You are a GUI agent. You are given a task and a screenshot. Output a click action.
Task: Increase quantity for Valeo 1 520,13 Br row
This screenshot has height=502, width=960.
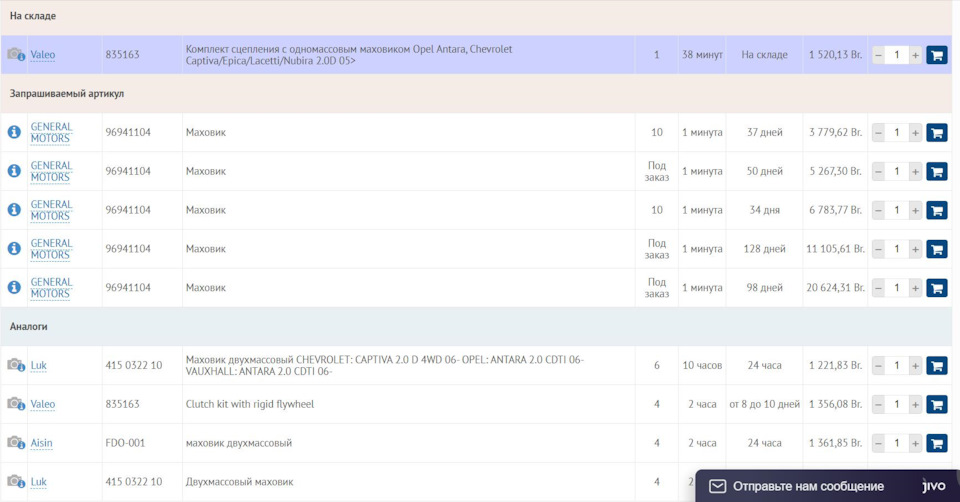pyautogui.click(x=915, y=55)
